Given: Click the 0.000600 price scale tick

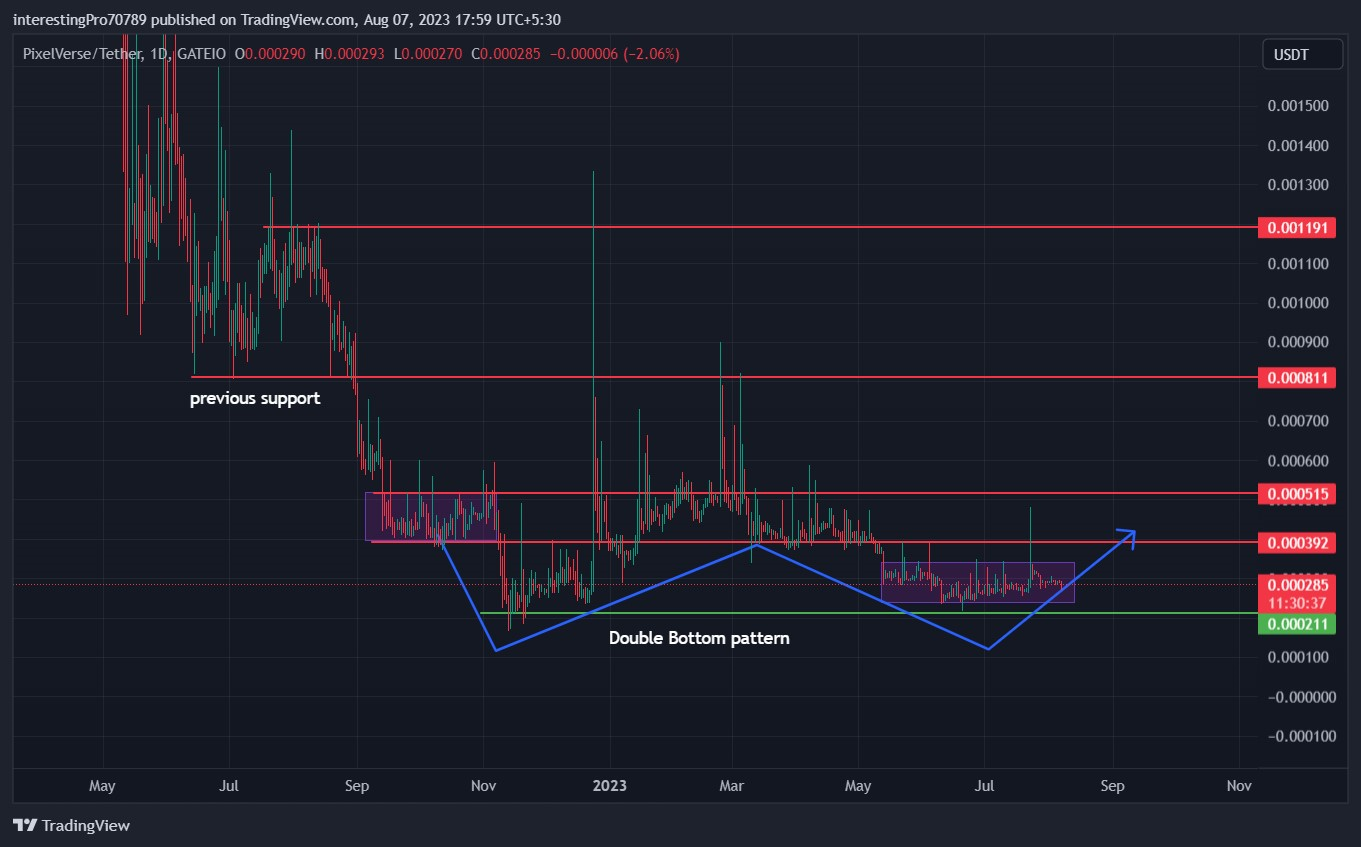Looking at the screenshot, I should [x=1298, y=461].
